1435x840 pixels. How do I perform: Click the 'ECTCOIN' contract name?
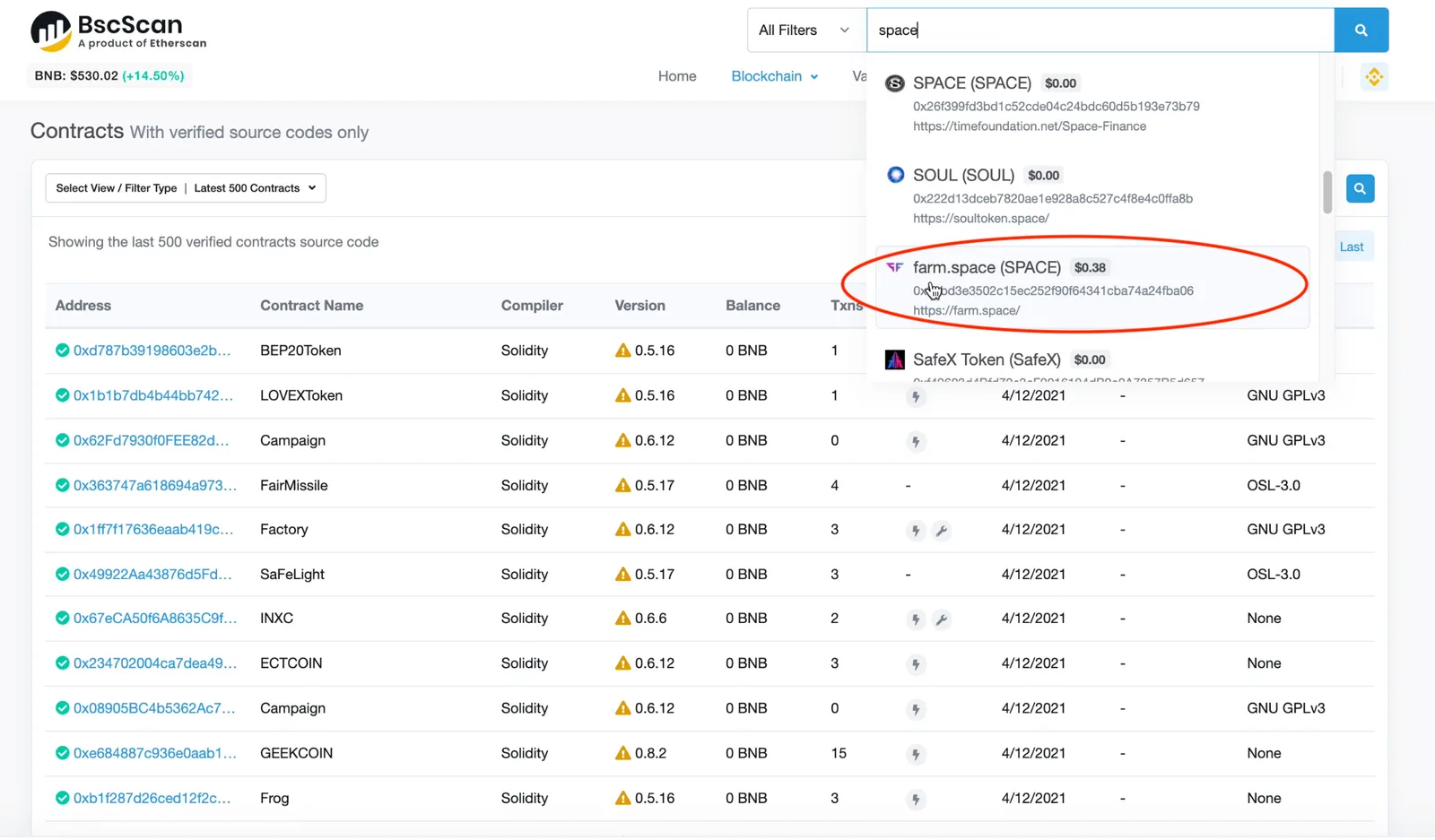291,663
